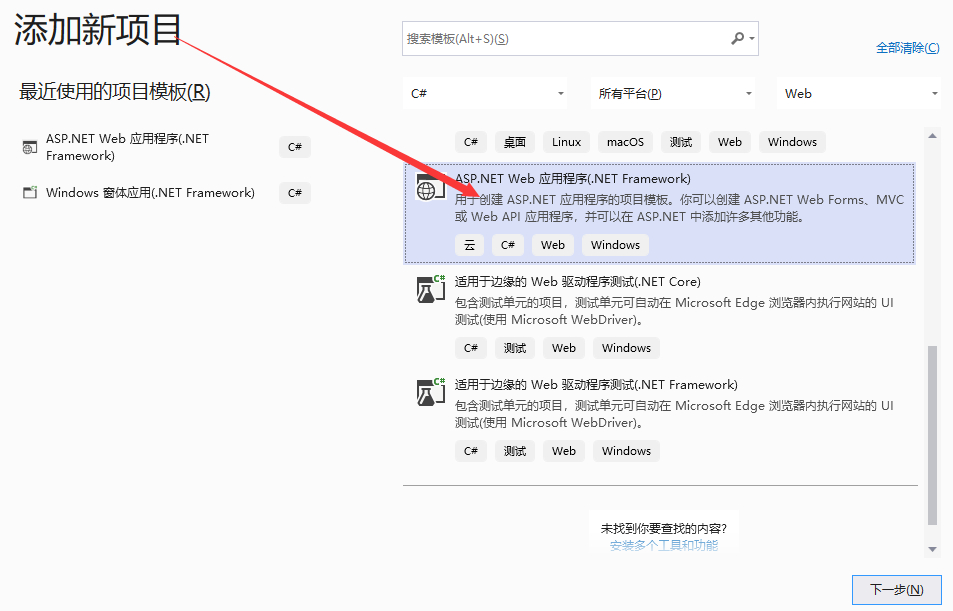Click C# badge beside recent Windows 窗体应用

click(x=295, y=193)
